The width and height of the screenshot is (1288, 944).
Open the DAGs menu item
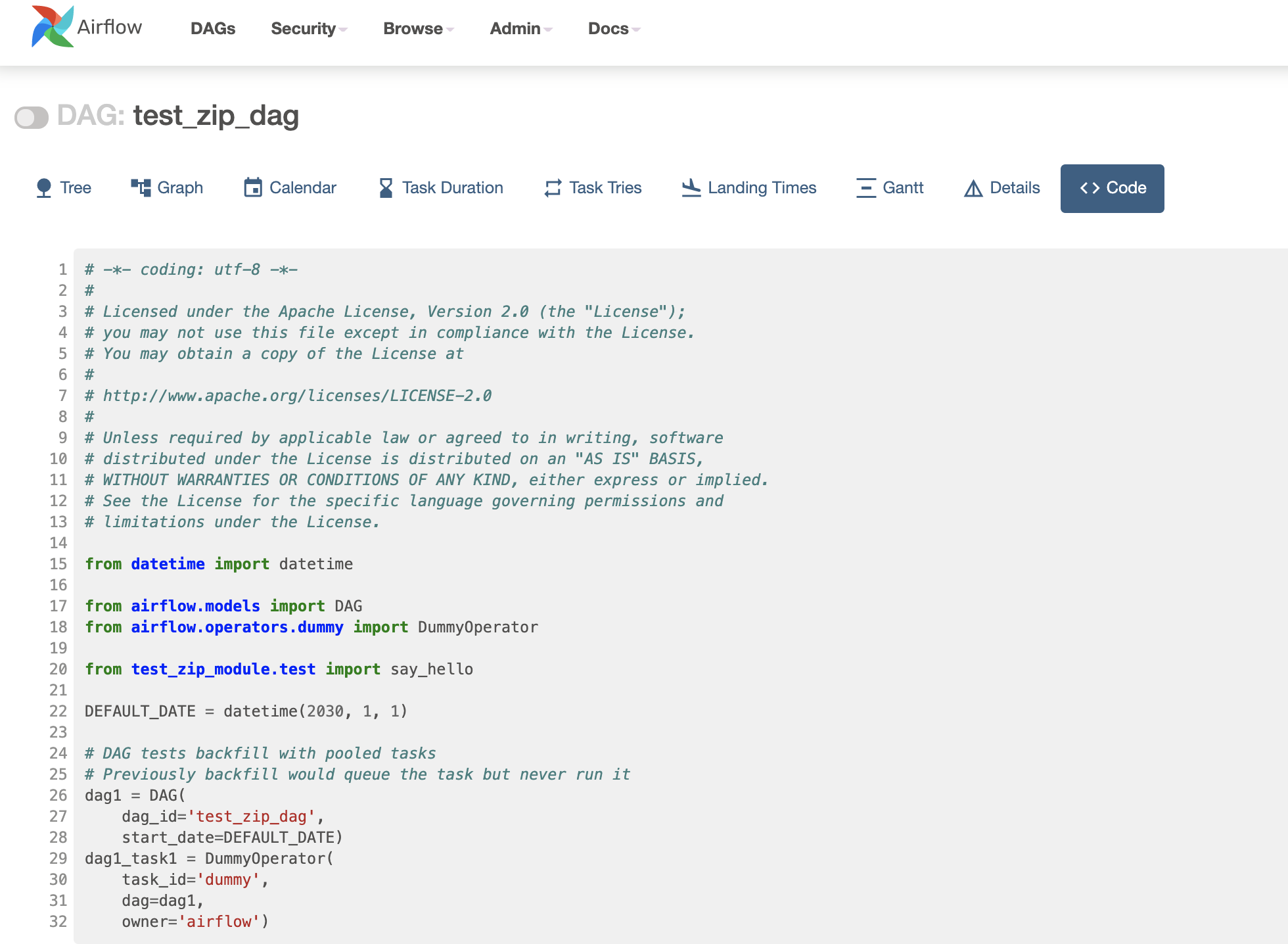[212, 29]
